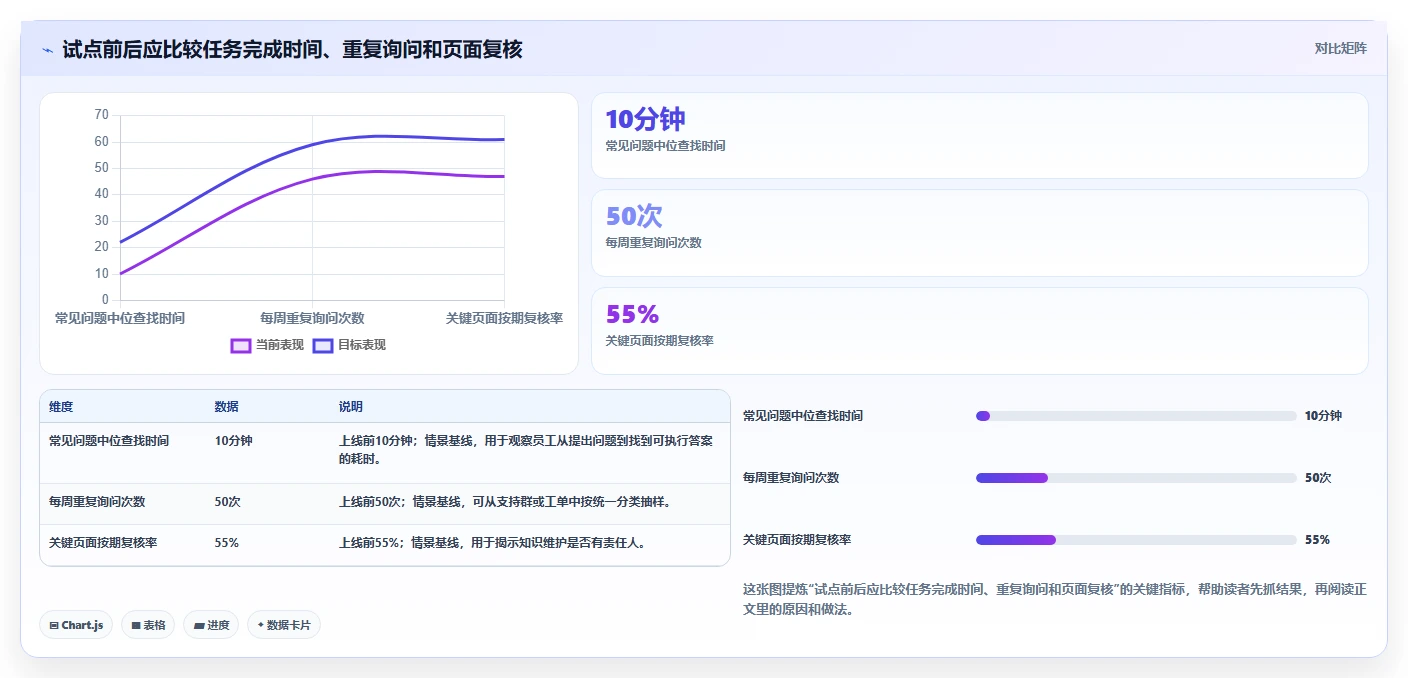The width and height of the screenshot is (1408, 678).
Task: Click the lightning icon beside the title
Action: (47, 50)
